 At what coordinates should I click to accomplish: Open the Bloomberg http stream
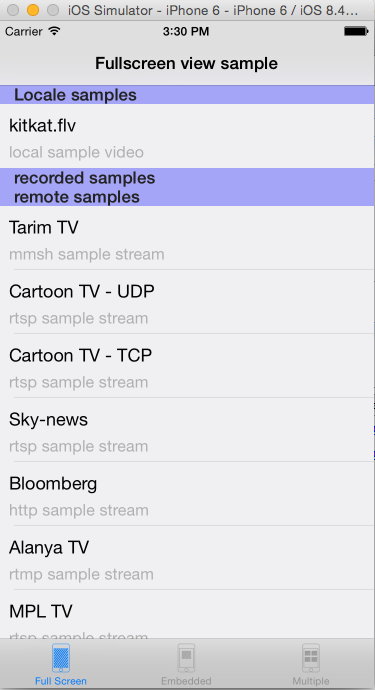pyautogui.click(x=188, y=494)
